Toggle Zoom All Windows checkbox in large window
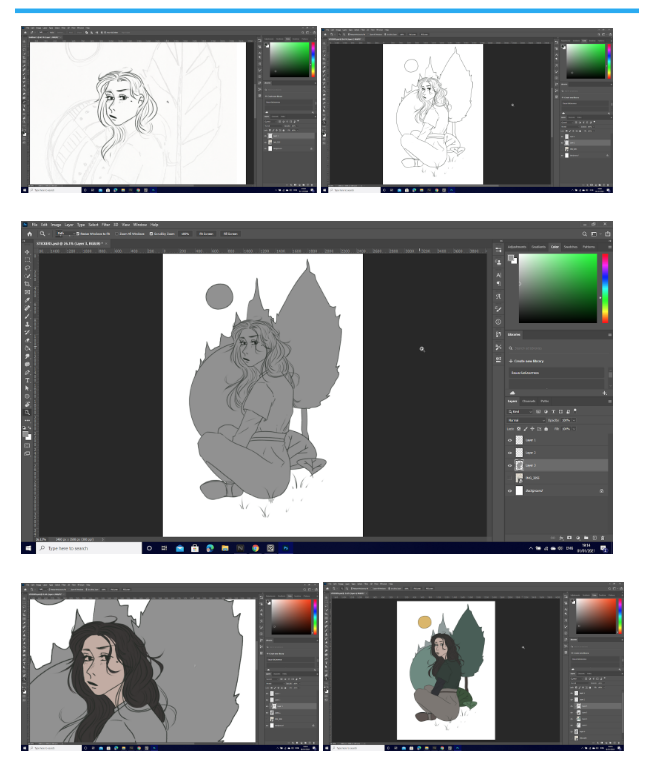This screenshot has width=648, height=773. point(117,234)
